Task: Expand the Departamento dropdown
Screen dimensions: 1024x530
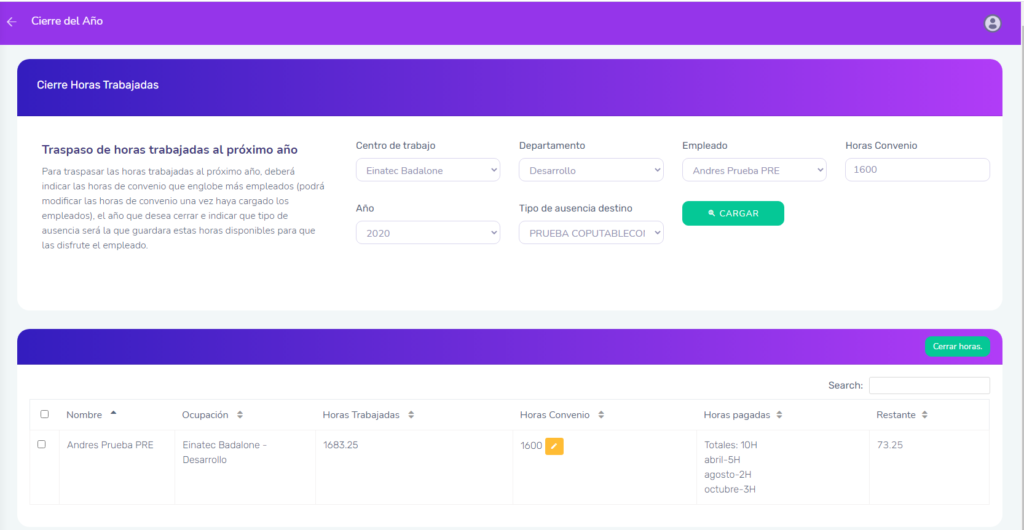Action: pos(590,170)
